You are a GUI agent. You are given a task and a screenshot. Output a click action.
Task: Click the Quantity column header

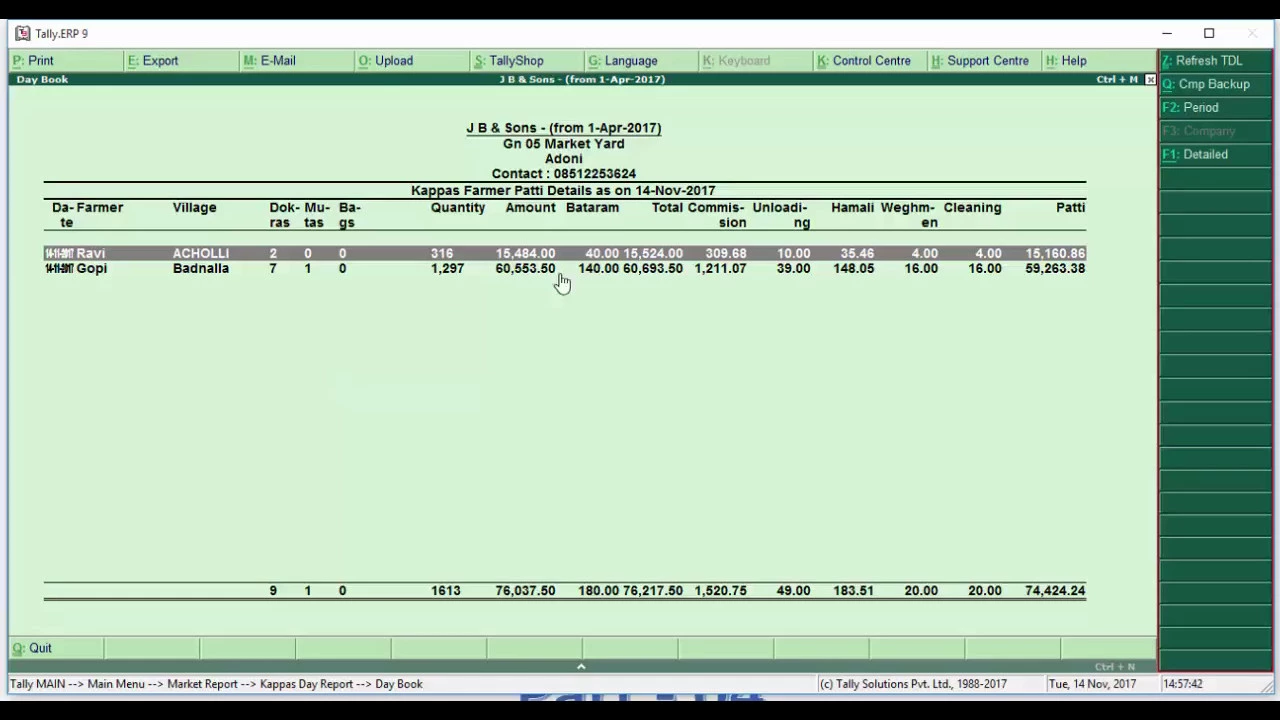point(458,208)
